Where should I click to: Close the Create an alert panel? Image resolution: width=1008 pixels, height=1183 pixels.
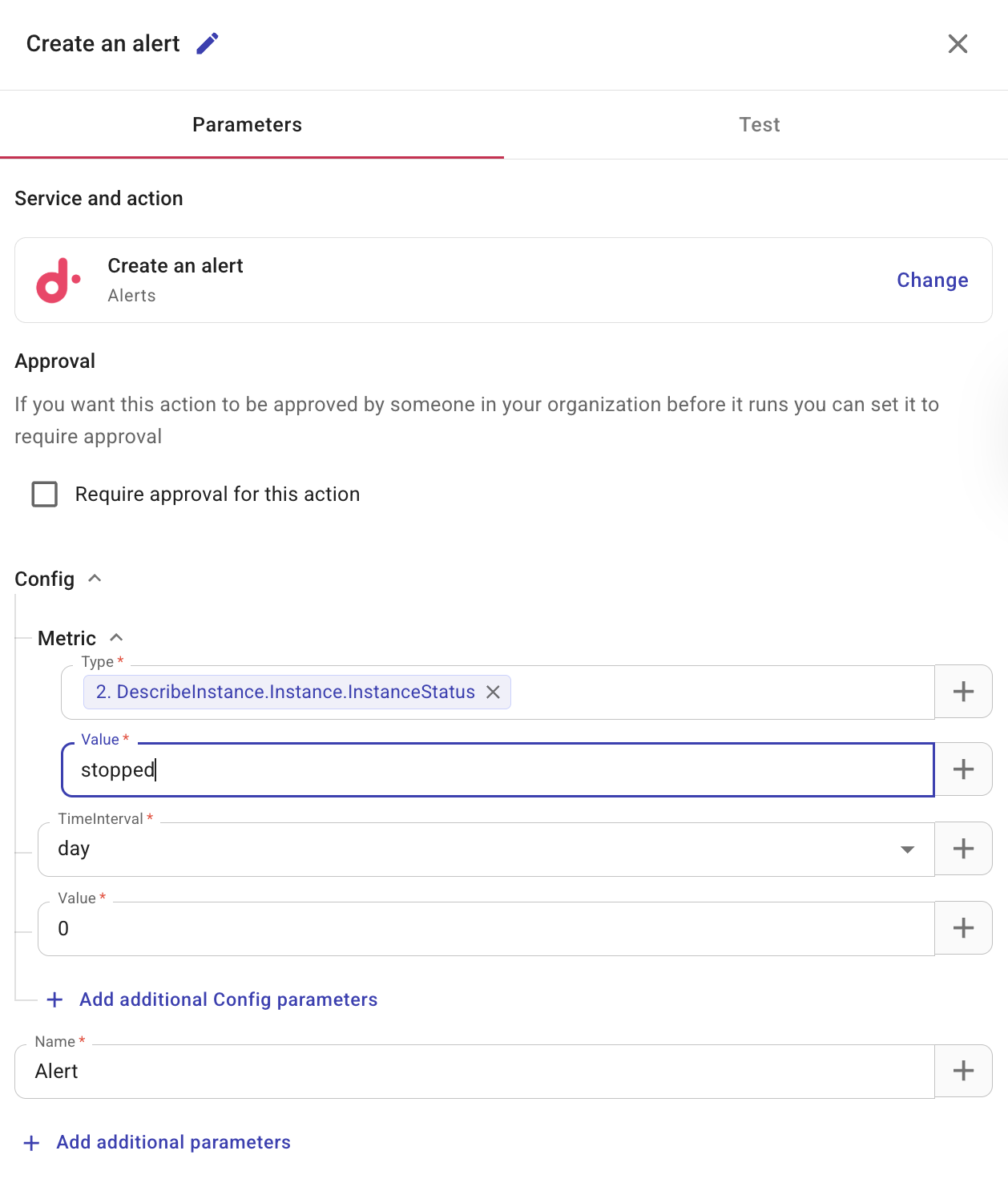coord(958,44)
